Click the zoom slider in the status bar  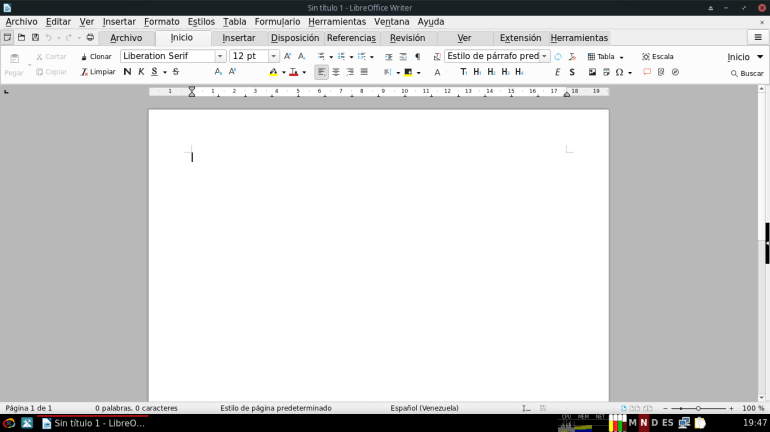point(698,408)
